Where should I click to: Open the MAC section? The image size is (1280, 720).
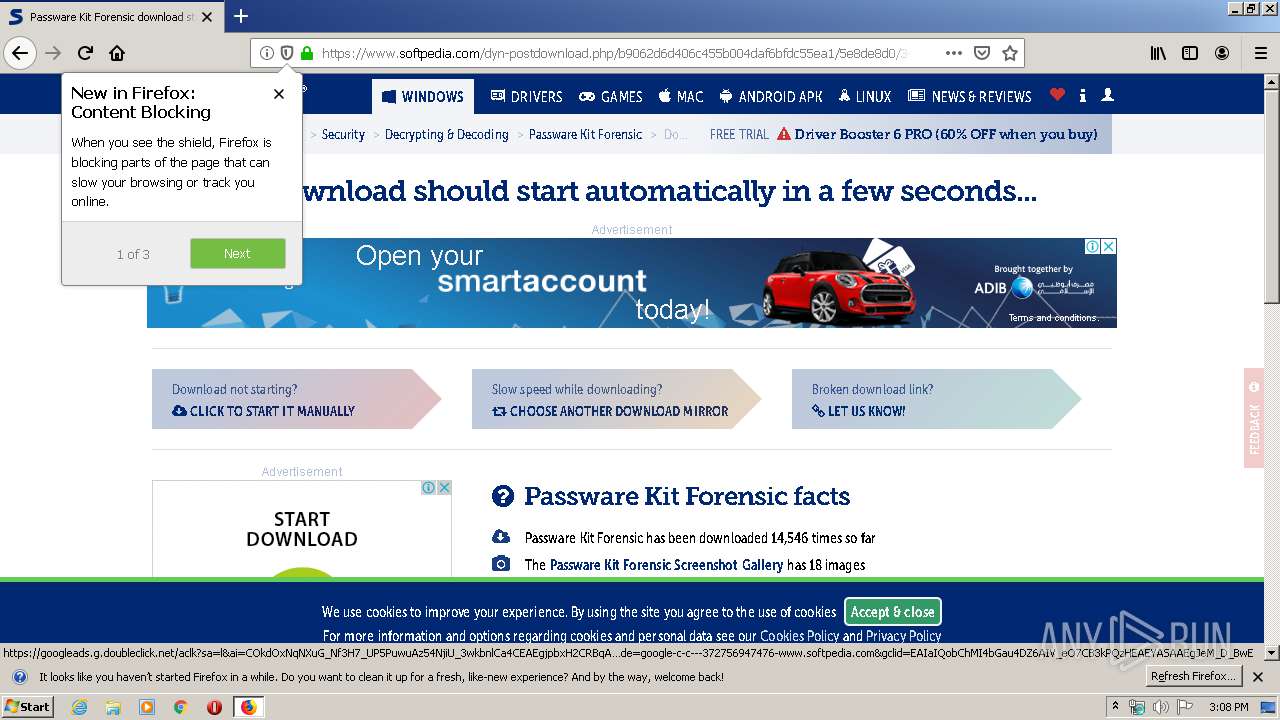coord(681,97)
